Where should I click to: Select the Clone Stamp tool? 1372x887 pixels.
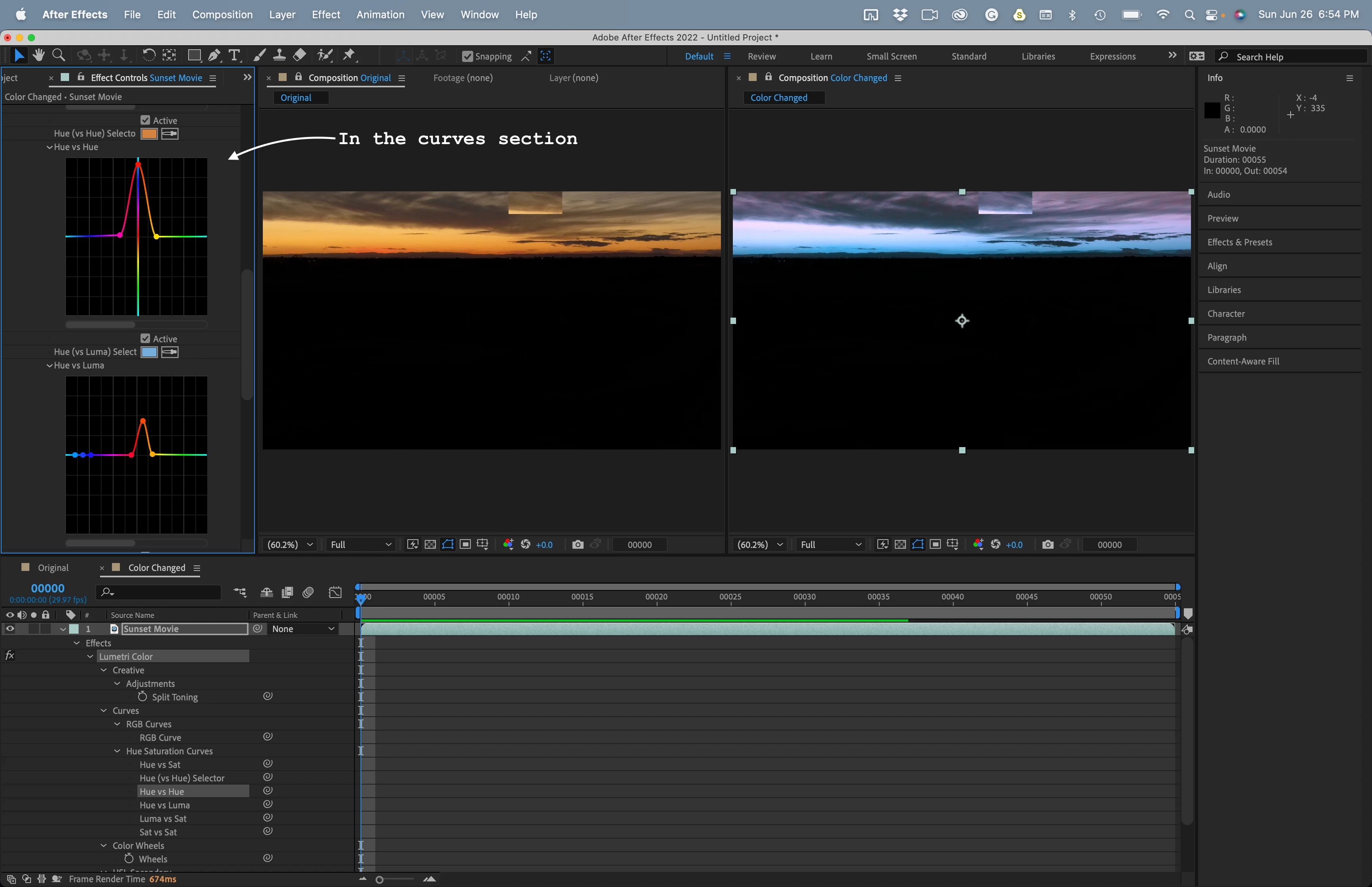[x=279, y=55]
